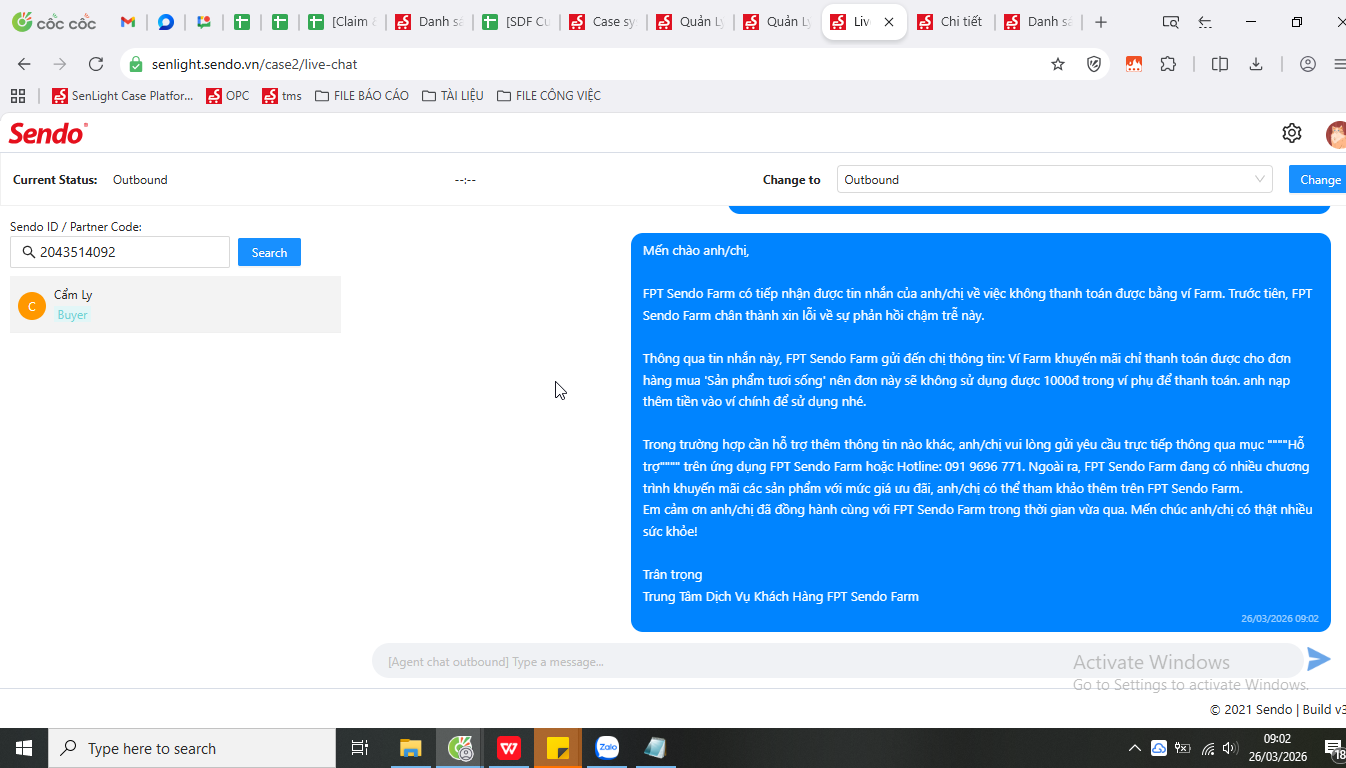Reload the current page

[x=96, y=64]
